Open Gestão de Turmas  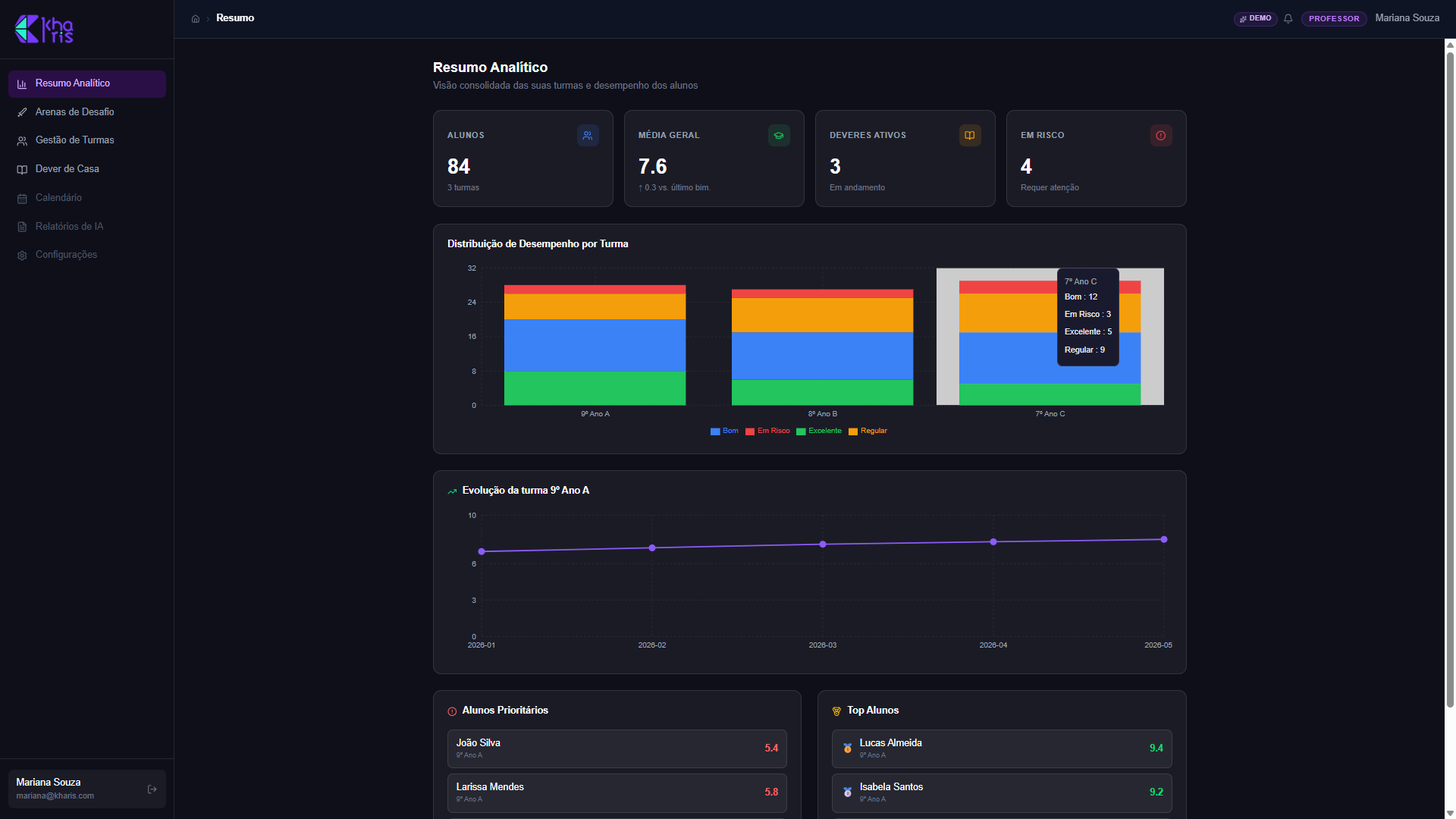click(87, 141)
